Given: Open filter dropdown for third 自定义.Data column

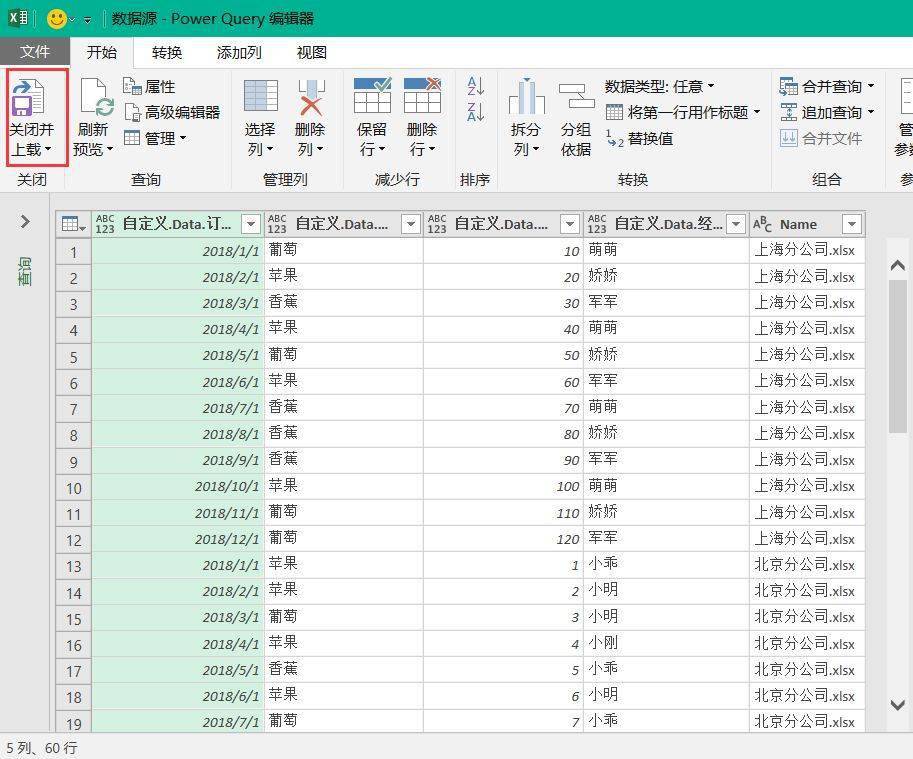Looking at the screenshot, I should point(569,224).
